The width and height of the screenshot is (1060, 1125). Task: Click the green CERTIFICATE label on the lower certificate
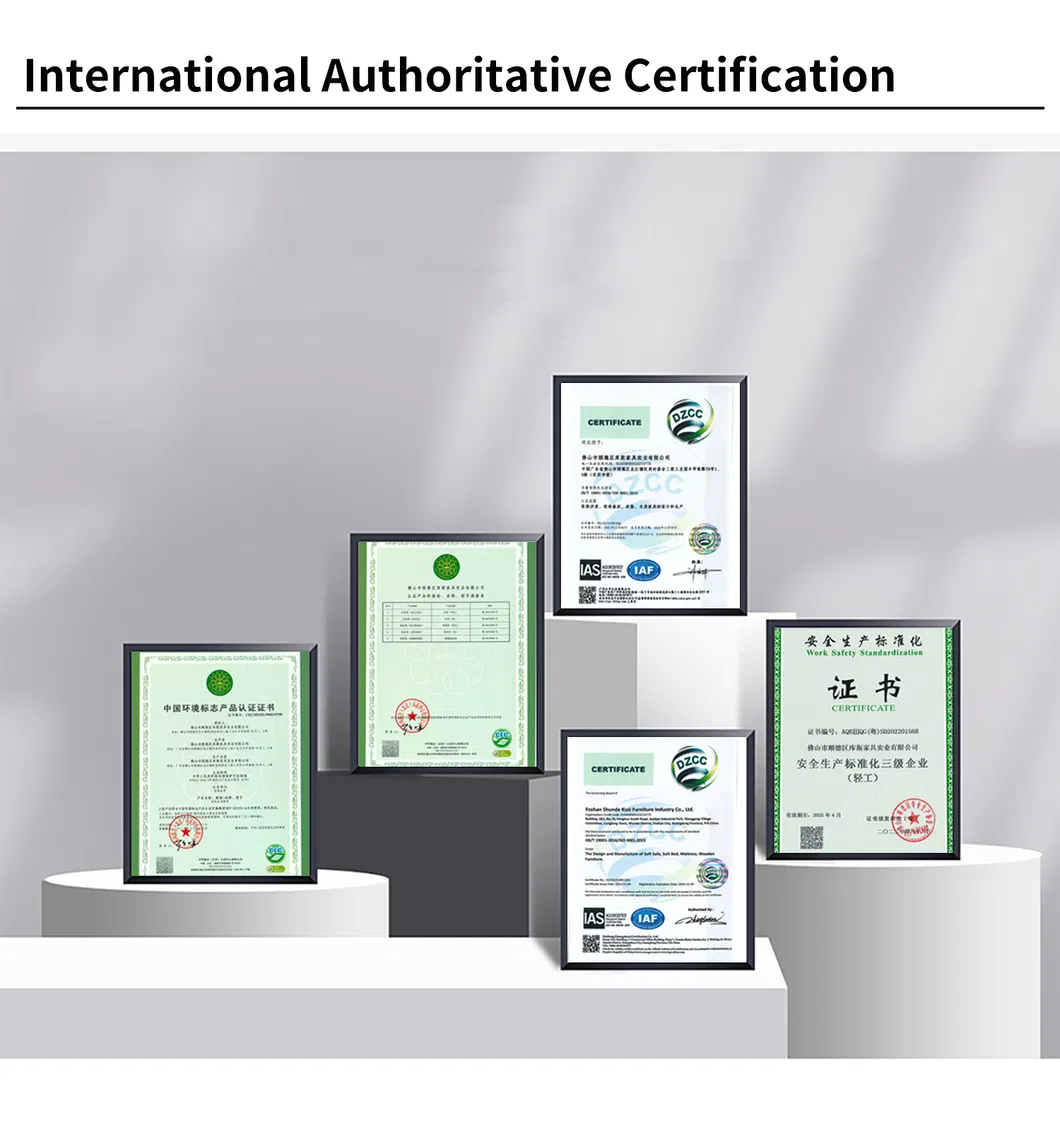(618, 769)
